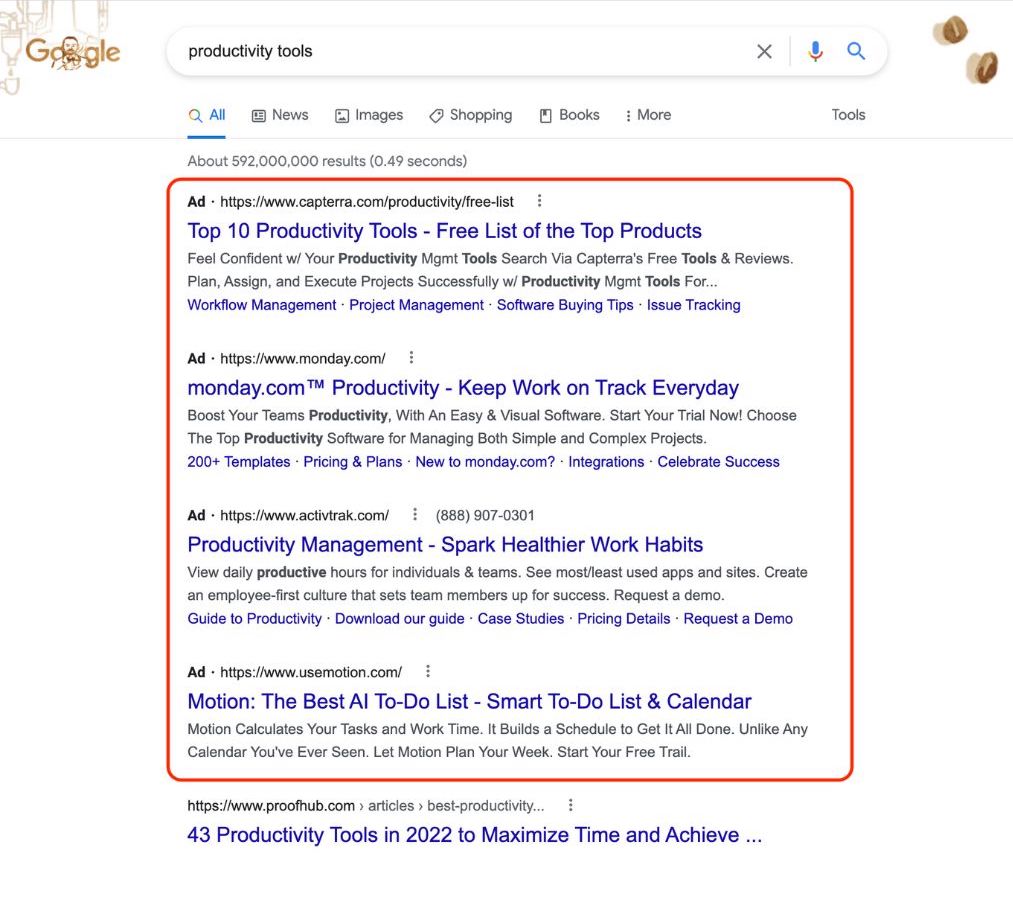Open the three-dot menu on the usemotion.com ad

pyautogui.click(x=427, y=671)
